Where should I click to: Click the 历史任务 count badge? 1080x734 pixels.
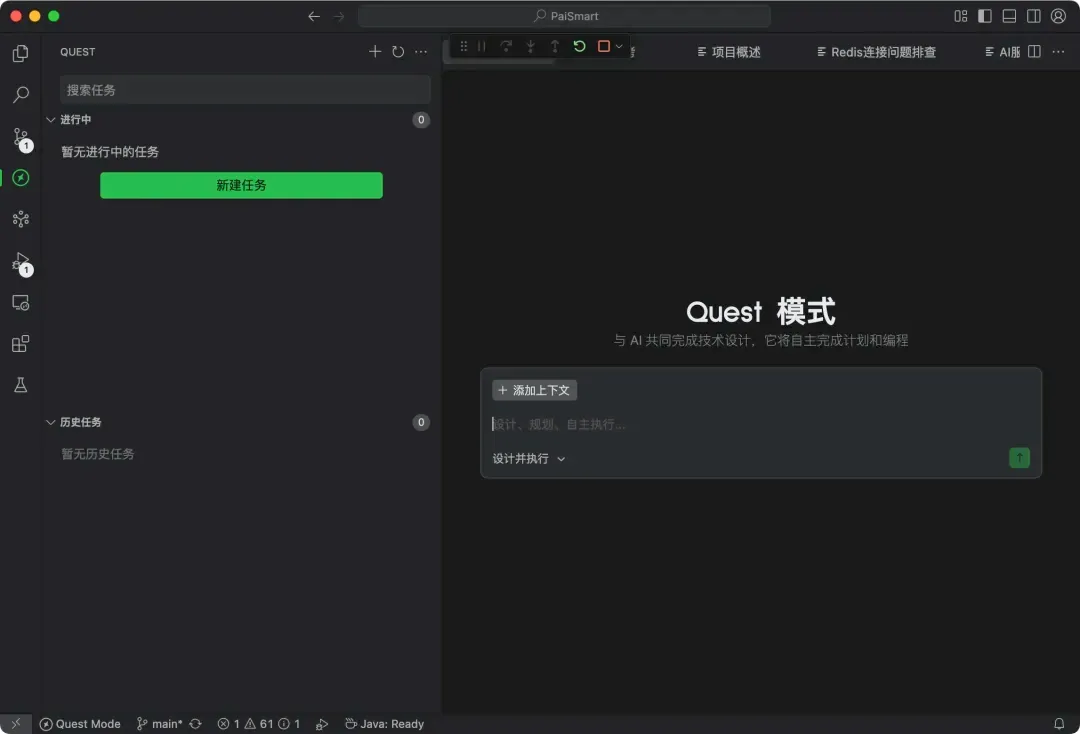click(421, 422)
